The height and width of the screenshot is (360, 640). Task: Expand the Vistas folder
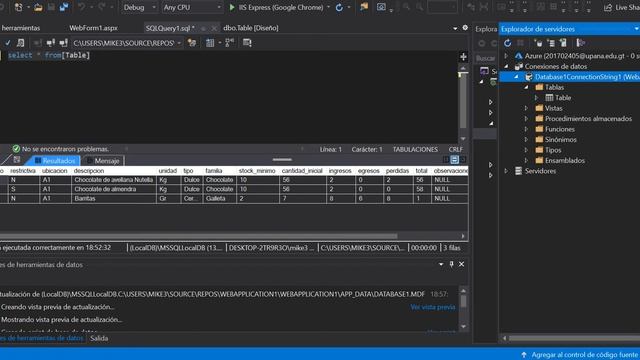pos(527,108)
